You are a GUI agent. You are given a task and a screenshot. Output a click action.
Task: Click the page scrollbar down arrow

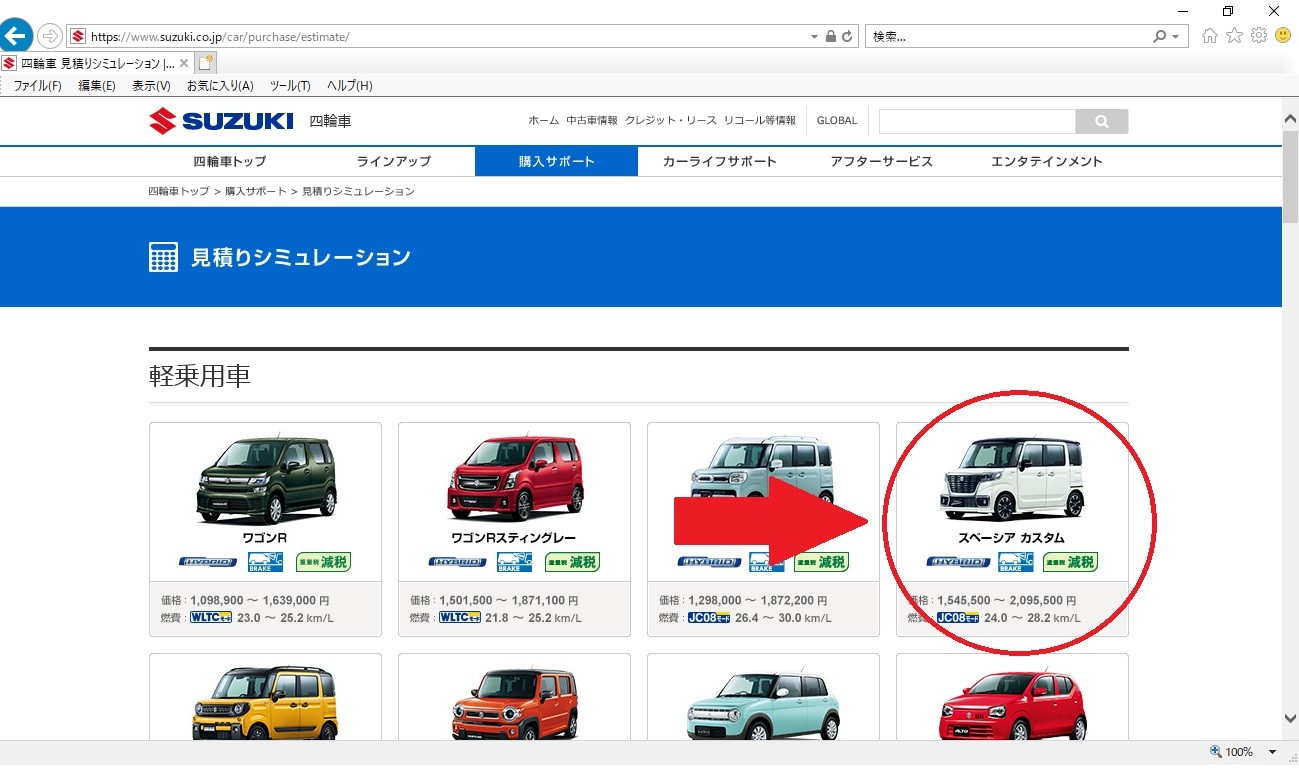[x=1290, y=718]
